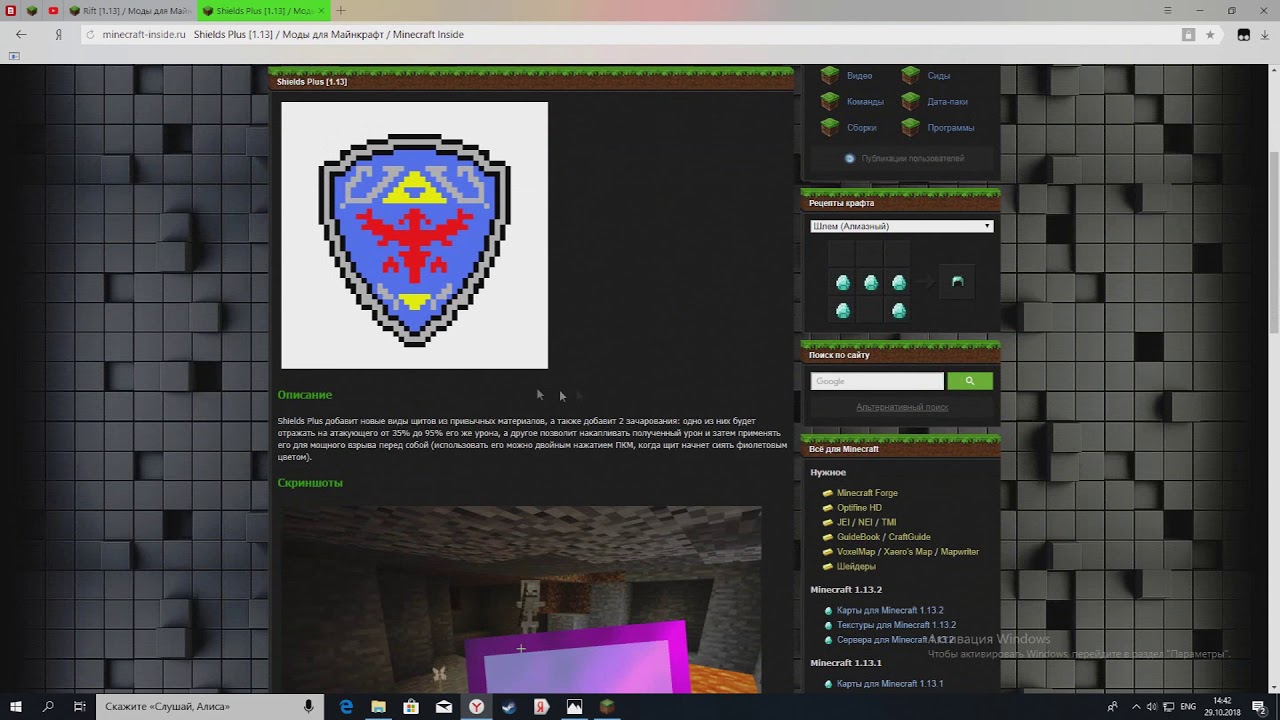The image size is (1280, 720).
Task: Open the Программы section link
Action: 950,128
